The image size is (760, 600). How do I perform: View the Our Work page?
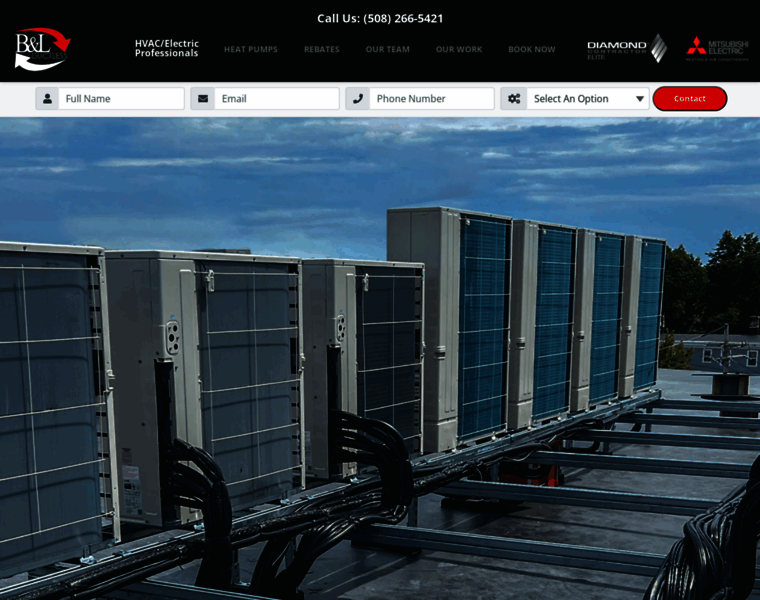click(459, 49)
